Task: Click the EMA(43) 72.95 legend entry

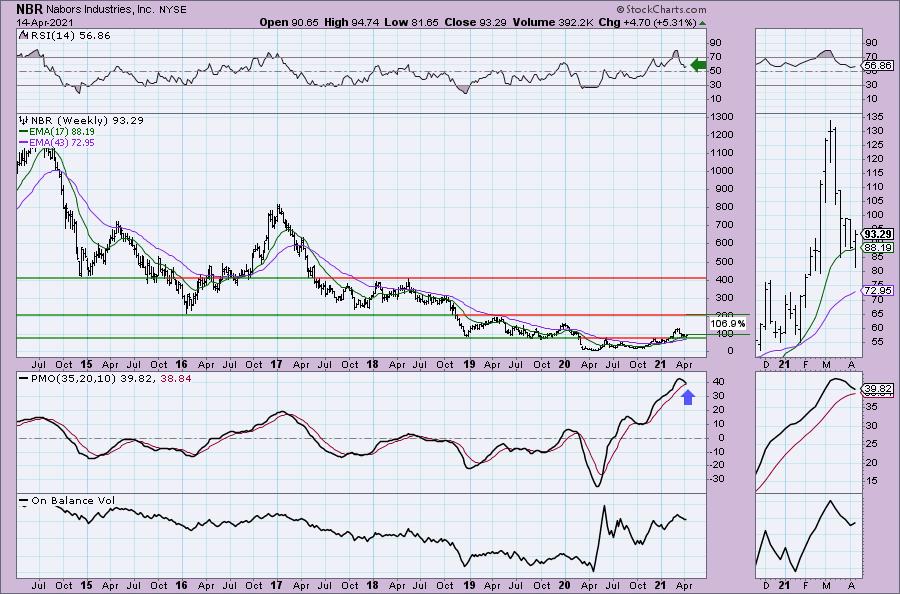Action: click(62, 142)
